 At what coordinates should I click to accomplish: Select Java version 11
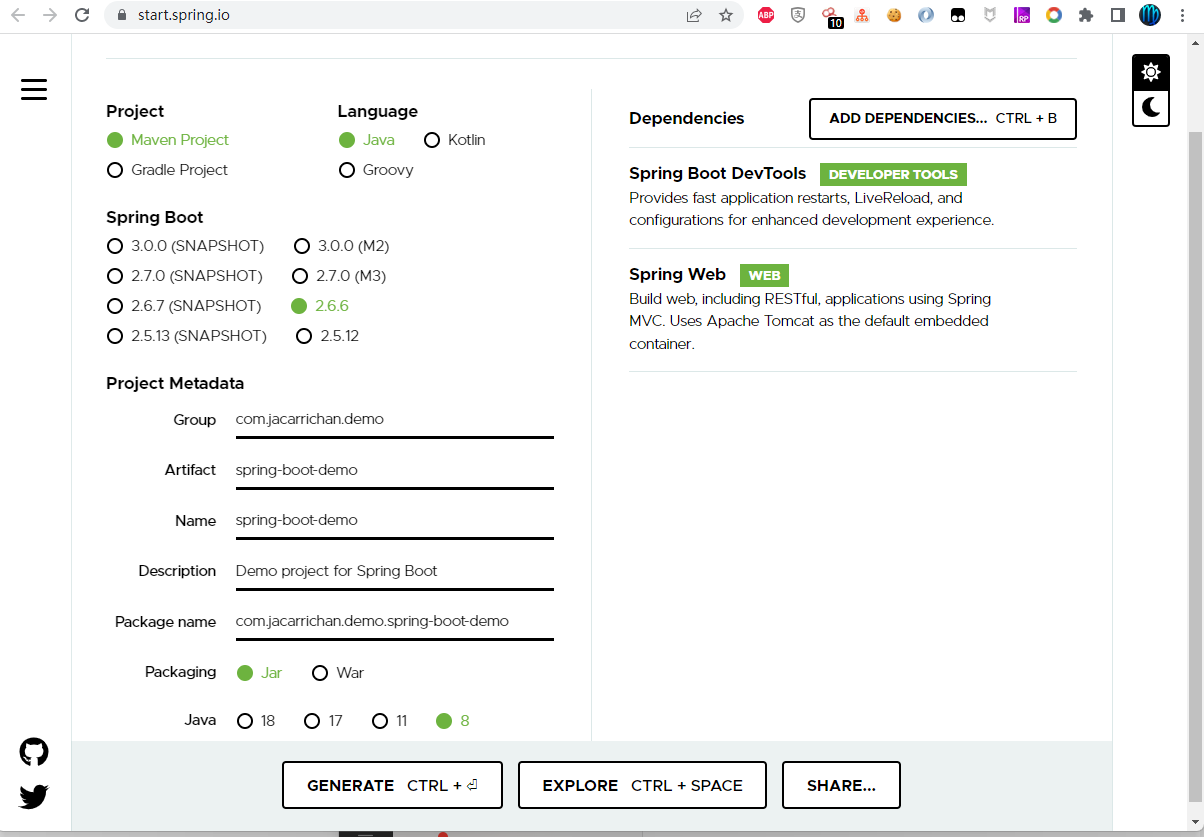pos(389,721)
